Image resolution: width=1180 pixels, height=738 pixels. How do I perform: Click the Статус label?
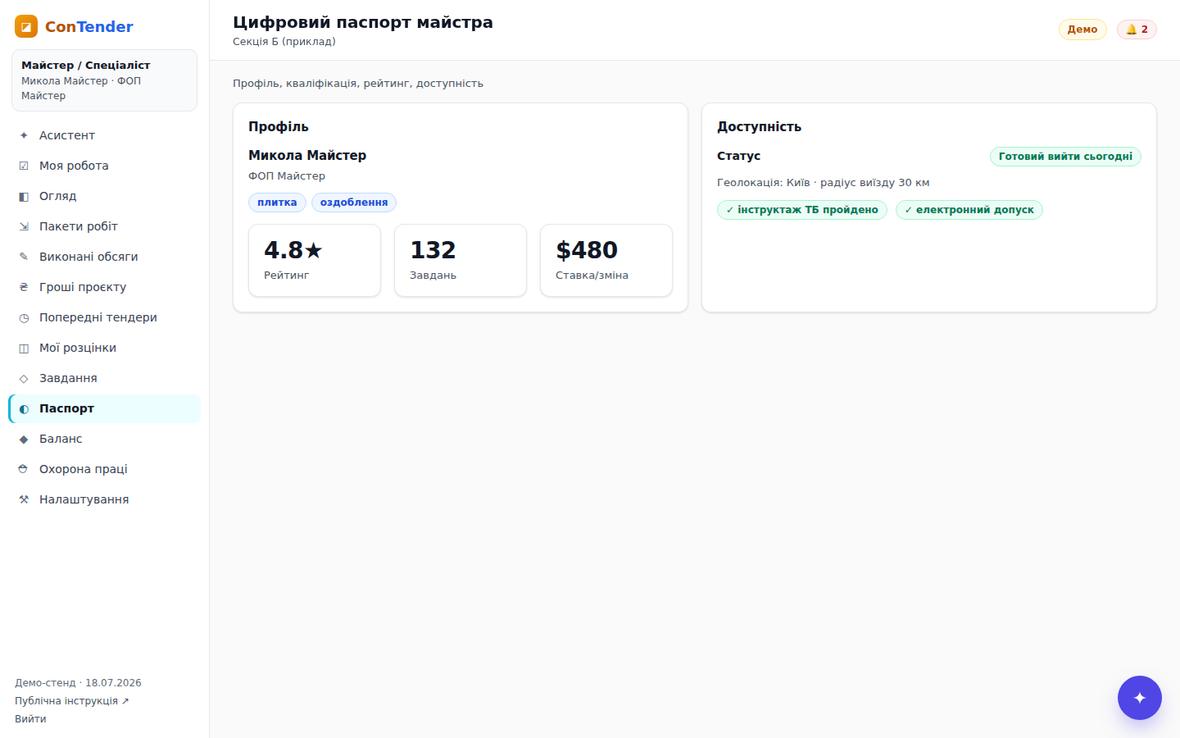tap(738, 156)
